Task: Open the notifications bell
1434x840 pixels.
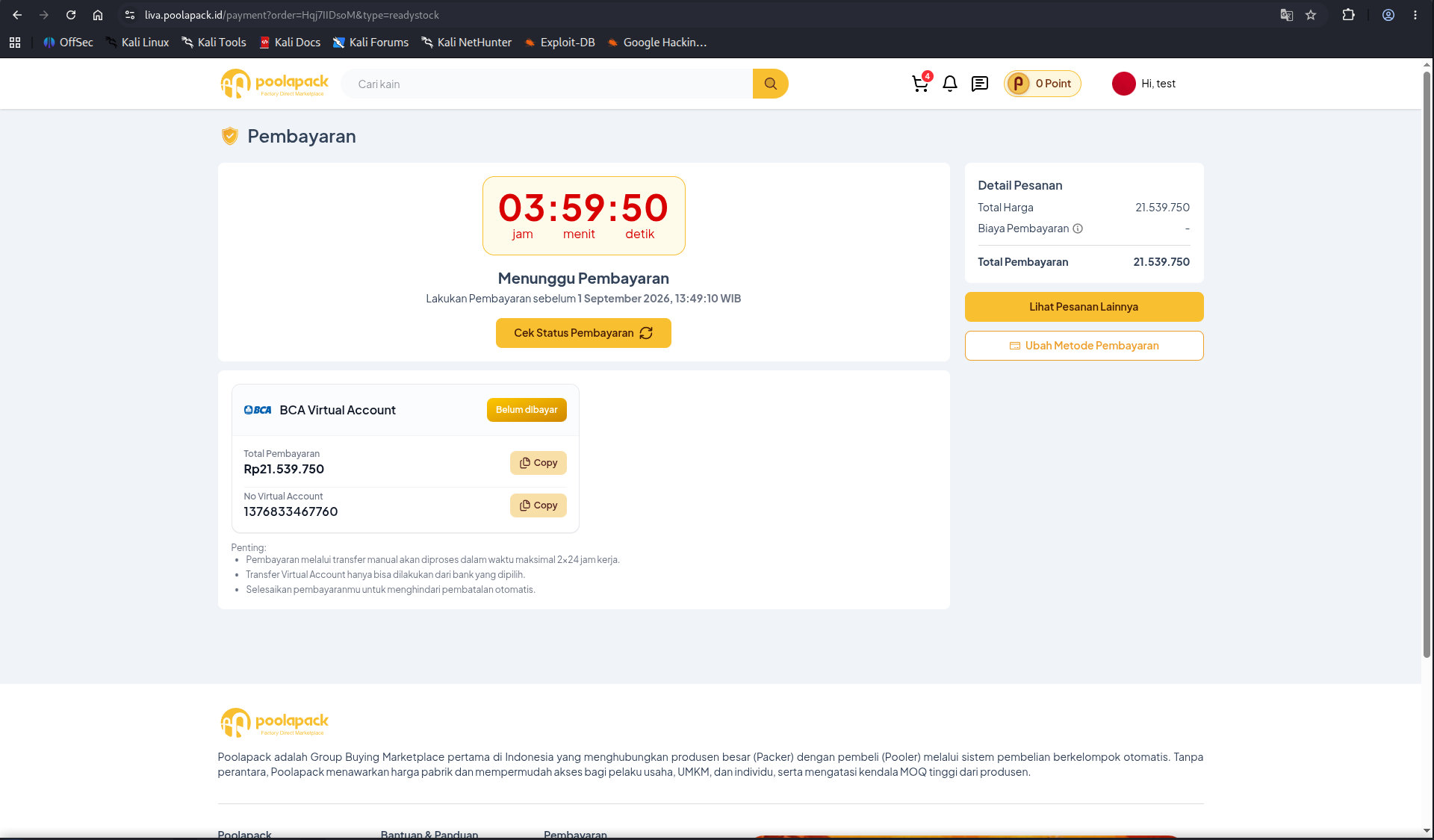Action: pyautogui.click(x=950, y=84)
